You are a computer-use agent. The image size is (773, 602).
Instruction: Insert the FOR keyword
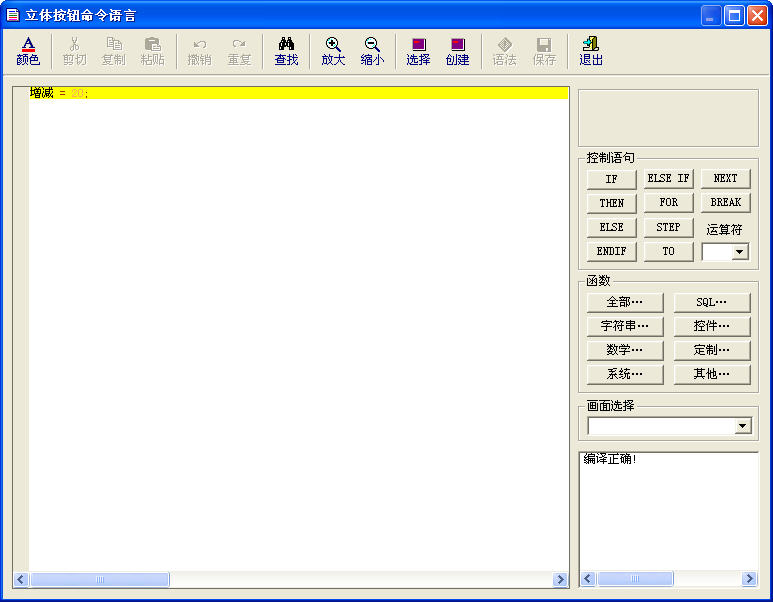(668, 203)
